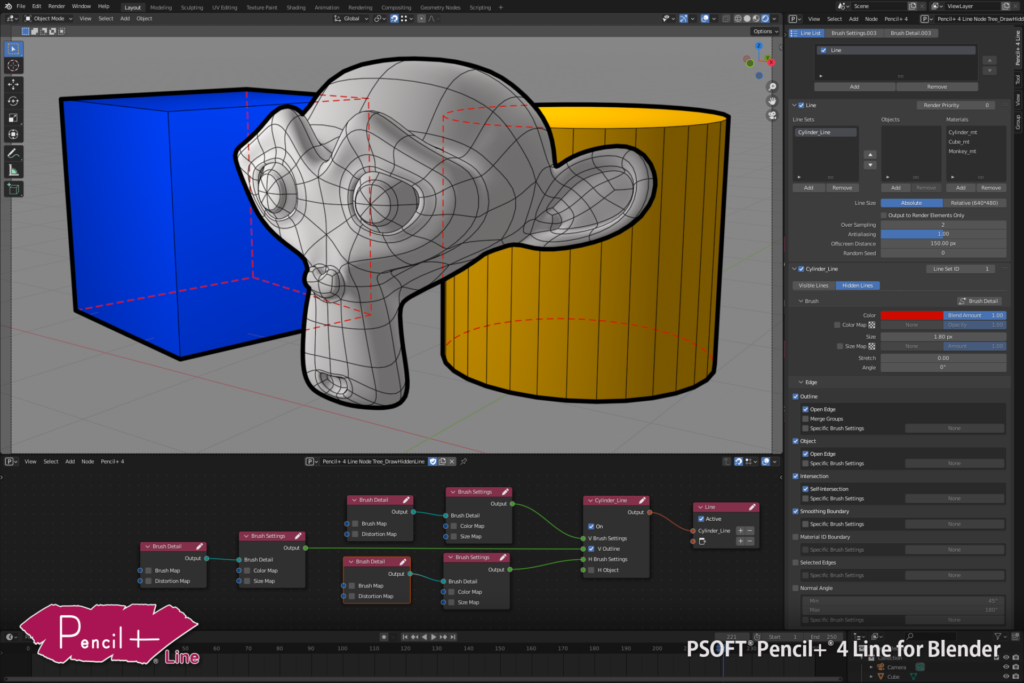
Task: Collapse the Edge section
Action: (801, 383)
